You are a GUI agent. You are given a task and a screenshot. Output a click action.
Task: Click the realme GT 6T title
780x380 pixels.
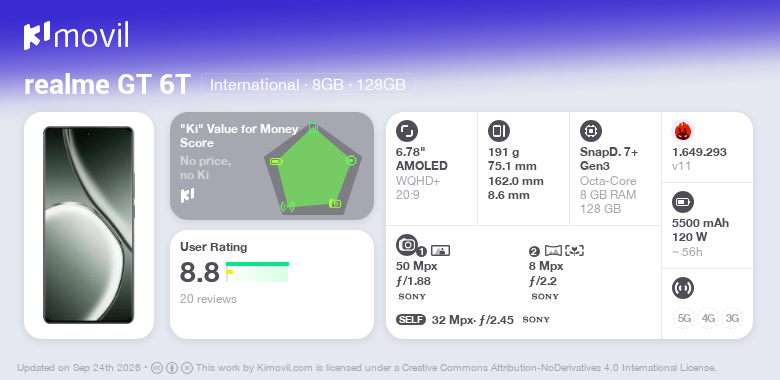107,85
